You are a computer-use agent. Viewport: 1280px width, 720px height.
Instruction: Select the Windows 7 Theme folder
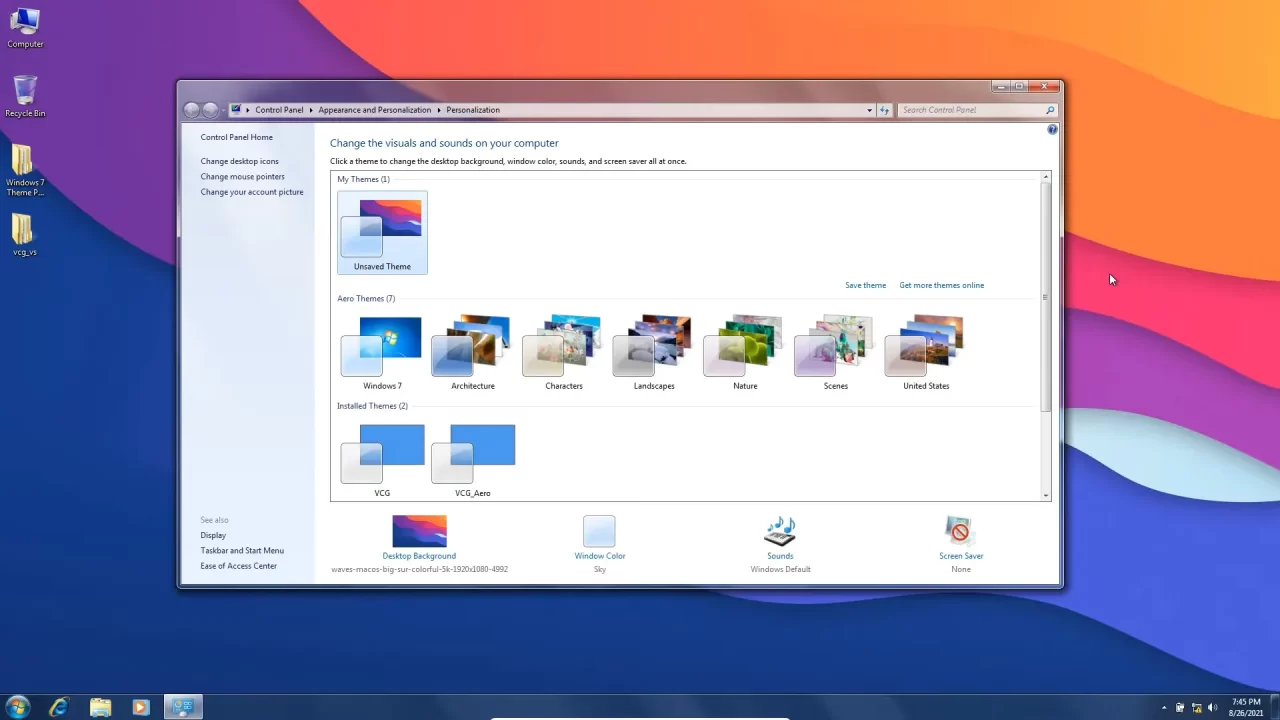(25, 170)
